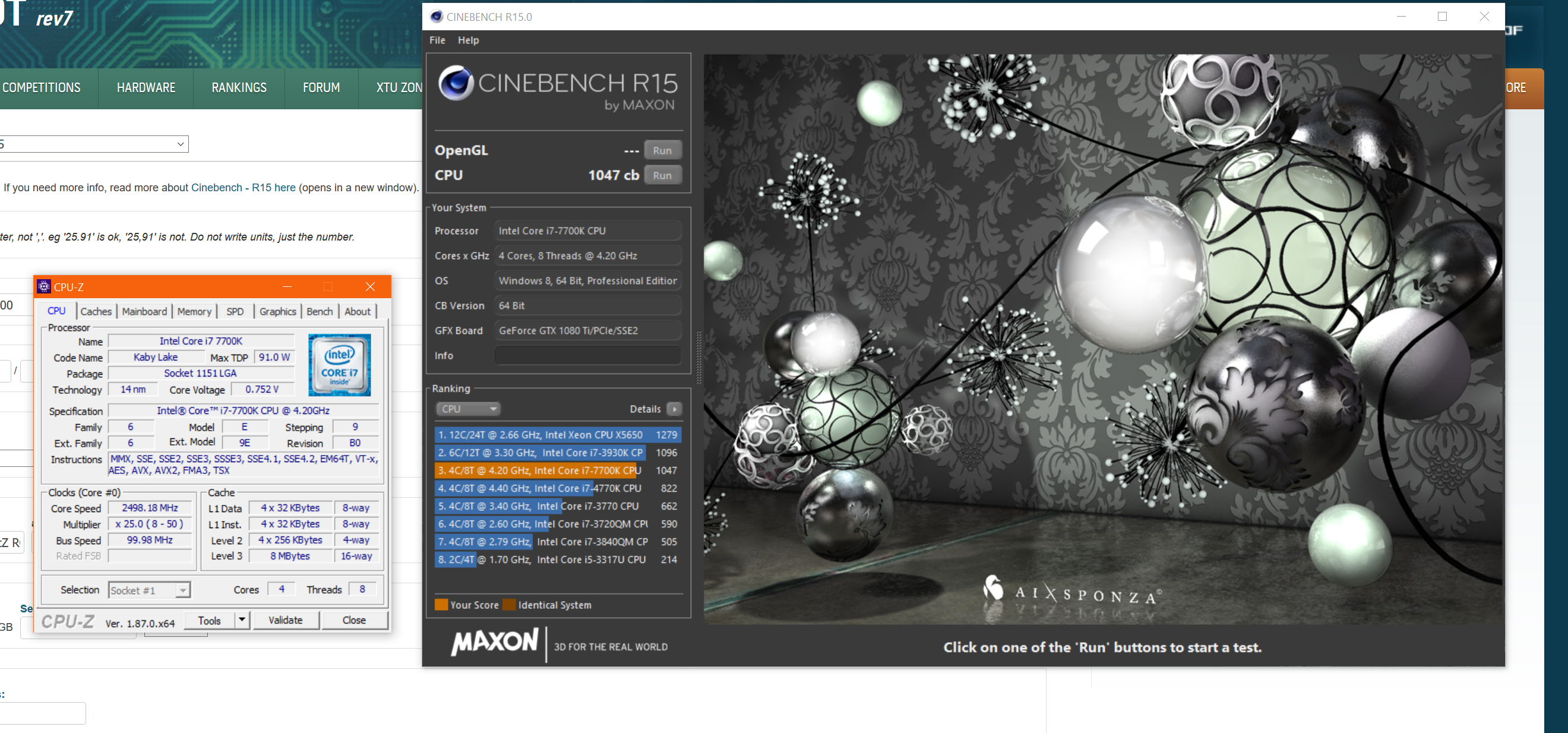Open the HARDWARE website nav item

(x=146, y=88)
